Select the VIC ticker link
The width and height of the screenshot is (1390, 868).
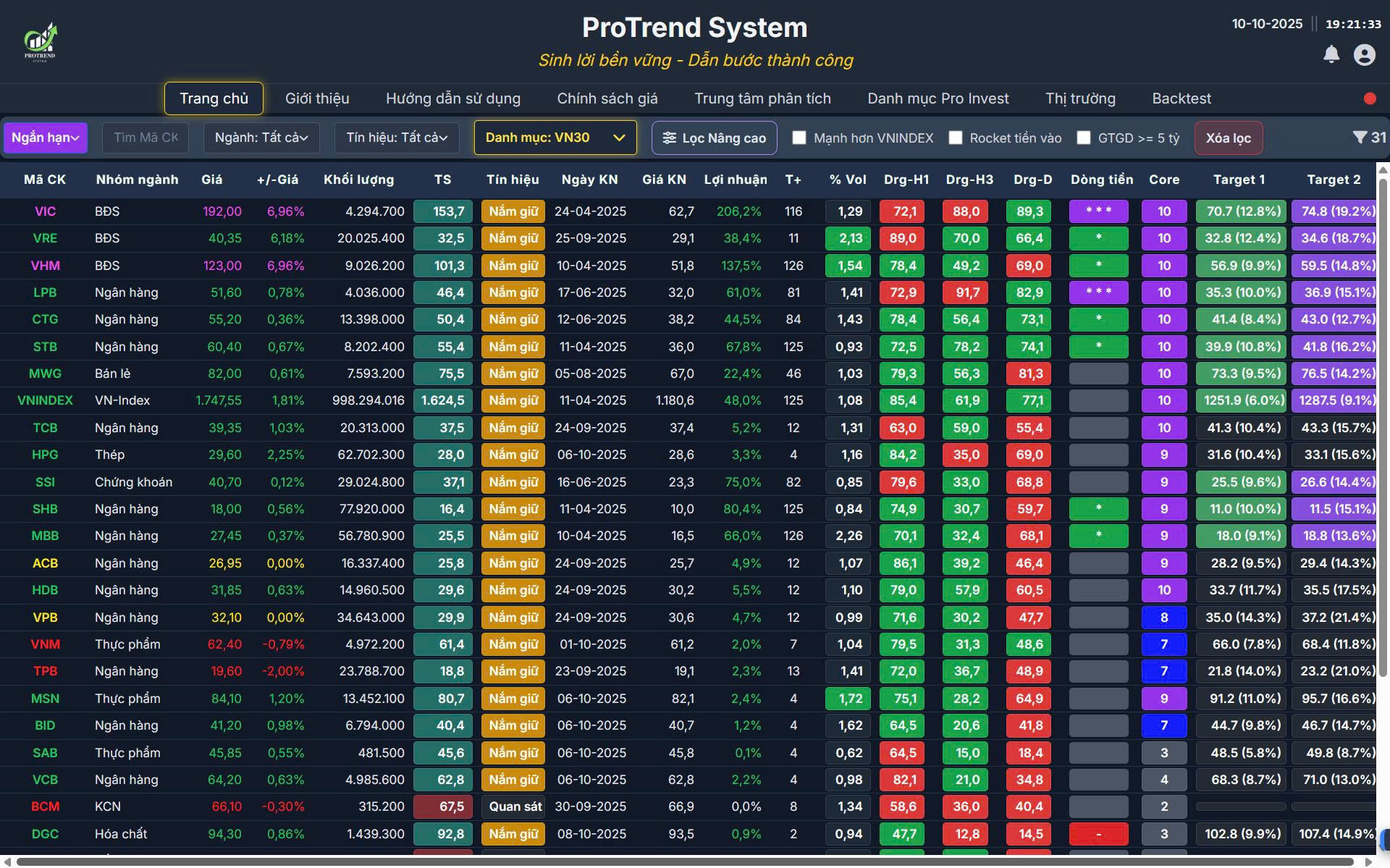pos(46,211)
